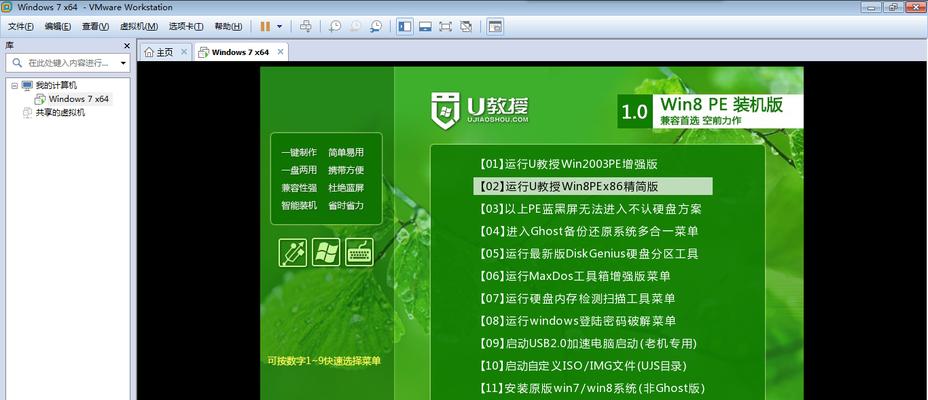The height and width of the screenshot is (400, 928).
Task: Choose 【07】运行硬盘内存检测扫描工具菜单
Action: (x=576, y=299)
